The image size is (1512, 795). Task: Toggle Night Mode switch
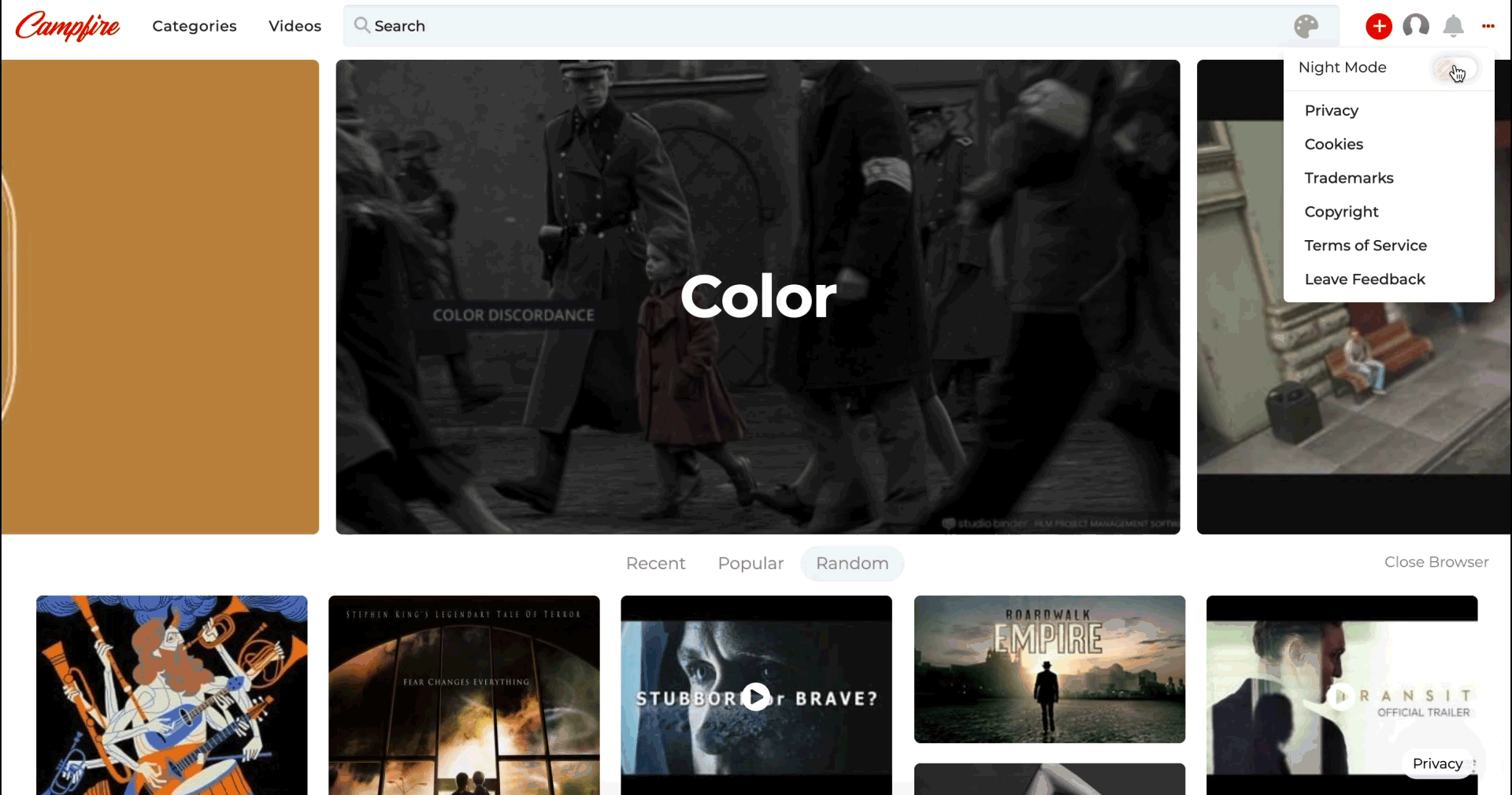(1454, 68)
